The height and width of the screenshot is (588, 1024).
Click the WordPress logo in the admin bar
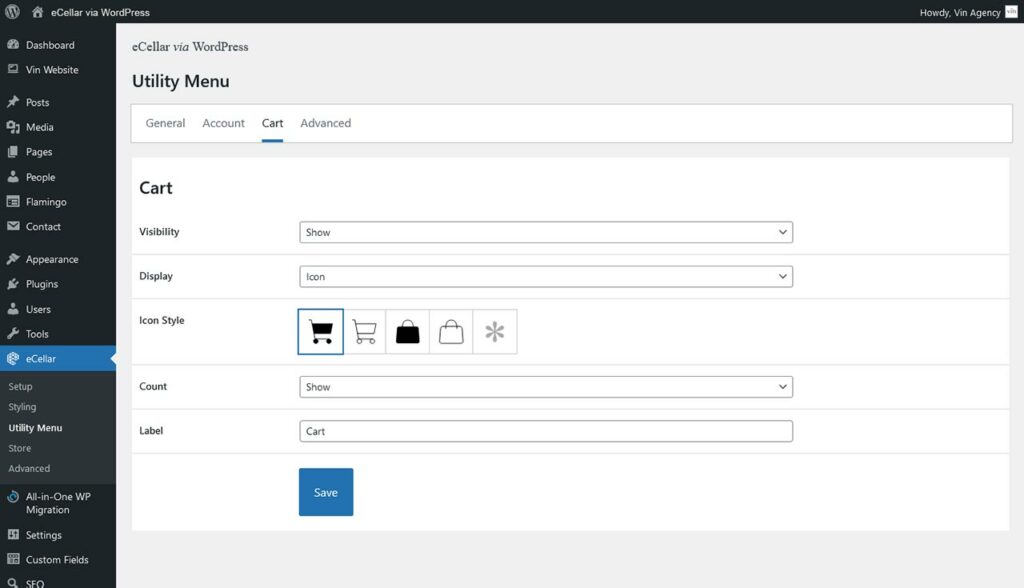[x=11, y=12]
